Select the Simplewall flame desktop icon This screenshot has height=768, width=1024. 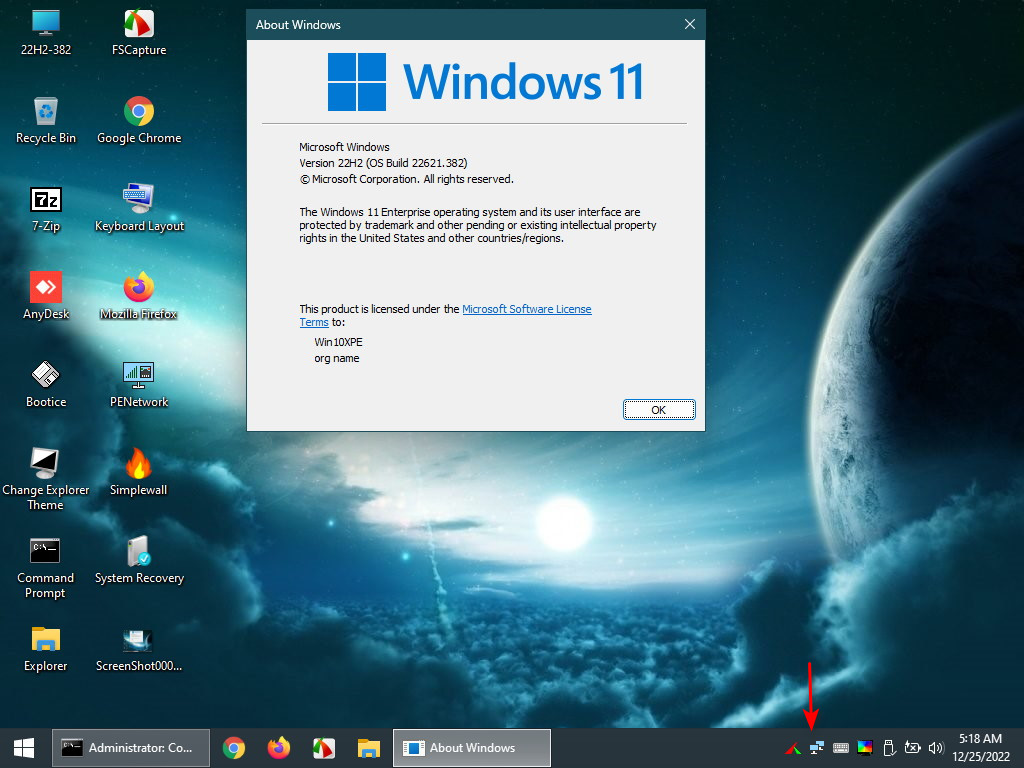(138, 473)
